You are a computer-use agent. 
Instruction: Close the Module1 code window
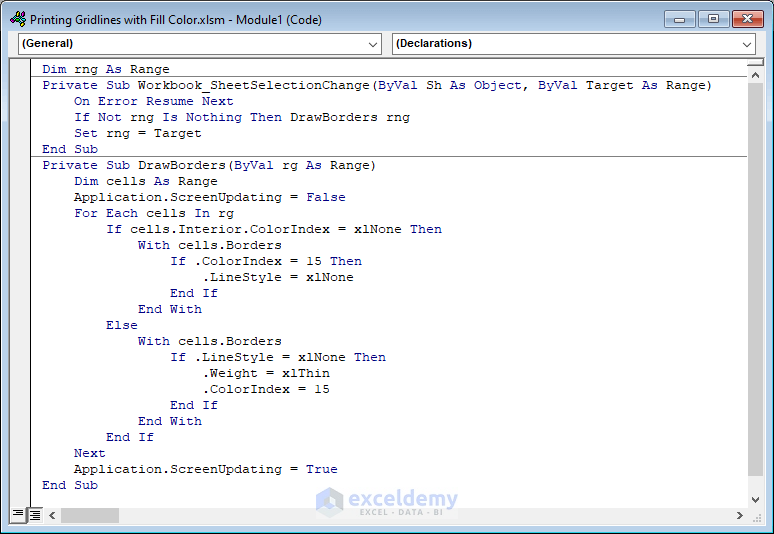747,19
